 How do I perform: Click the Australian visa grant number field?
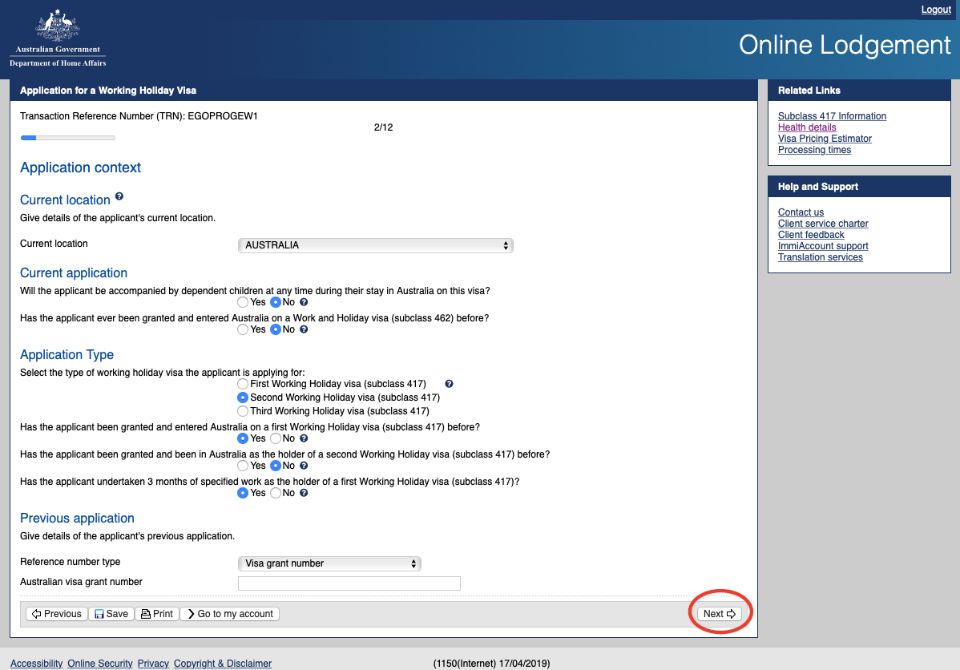click(x=349, y=583)
